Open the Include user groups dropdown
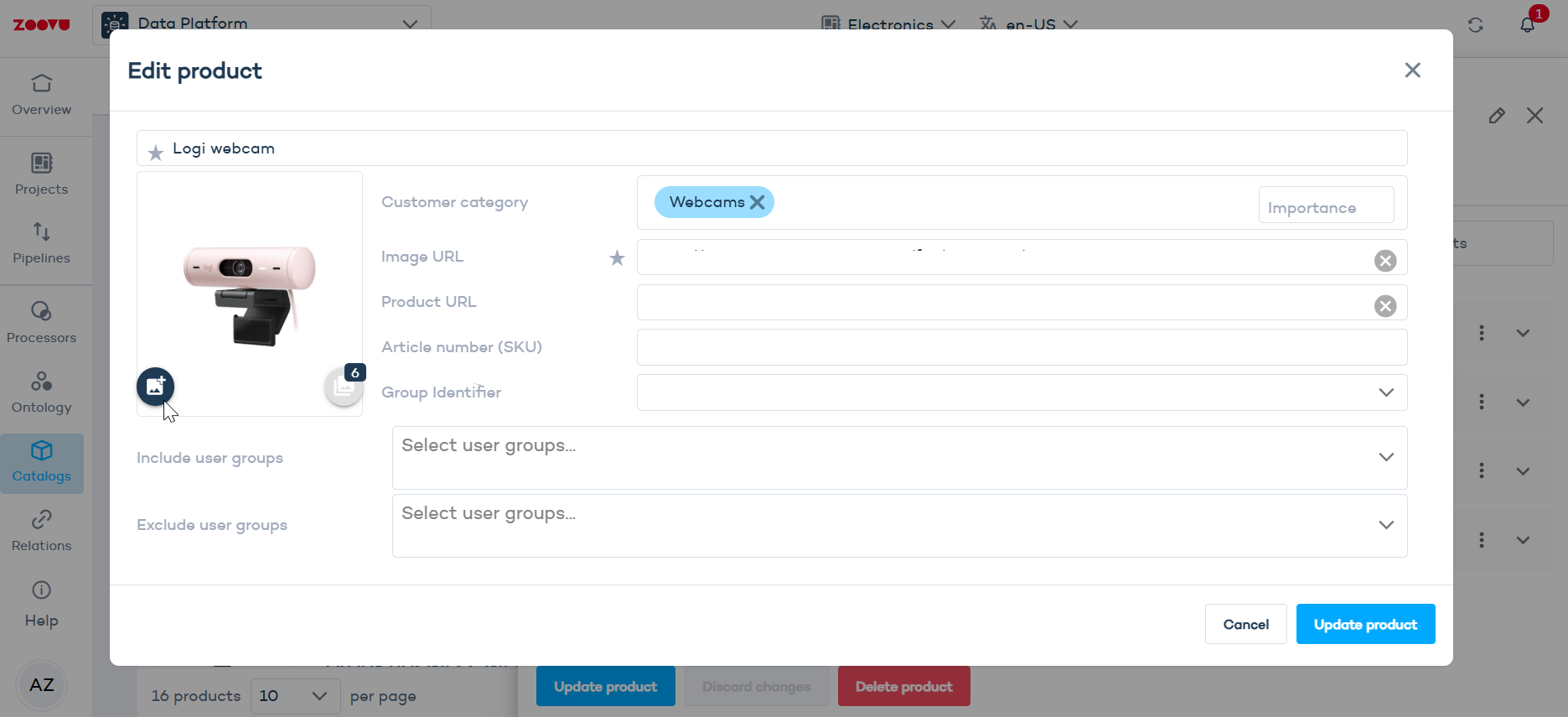This screenshot has width=1568, height=717. click(1386, 457)
